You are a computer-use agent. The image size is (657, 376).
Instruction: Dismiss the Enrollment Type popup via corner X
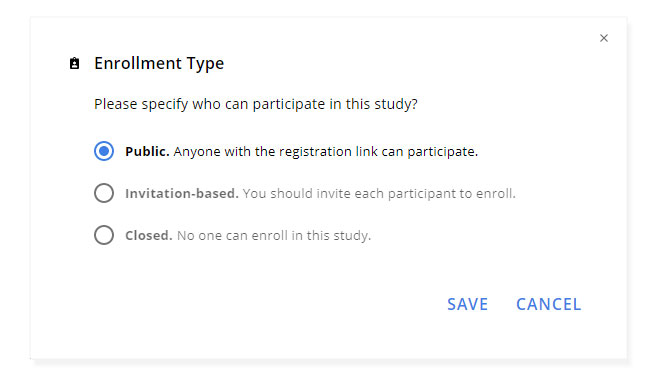point(603,38)
